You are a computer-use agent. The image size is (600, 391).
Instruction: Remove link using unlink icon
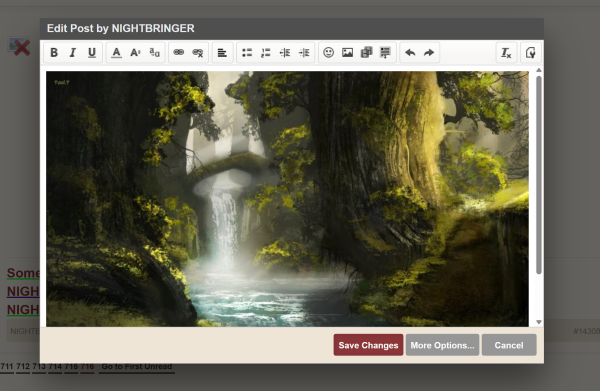(197, 52)
